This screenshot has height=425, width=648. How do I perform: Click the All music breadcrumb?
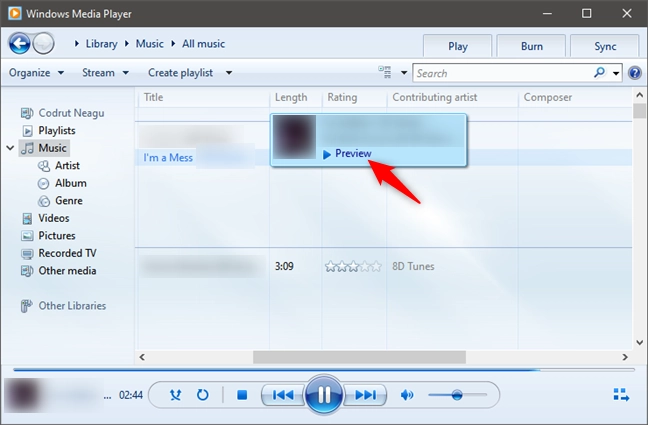point(203,44)
